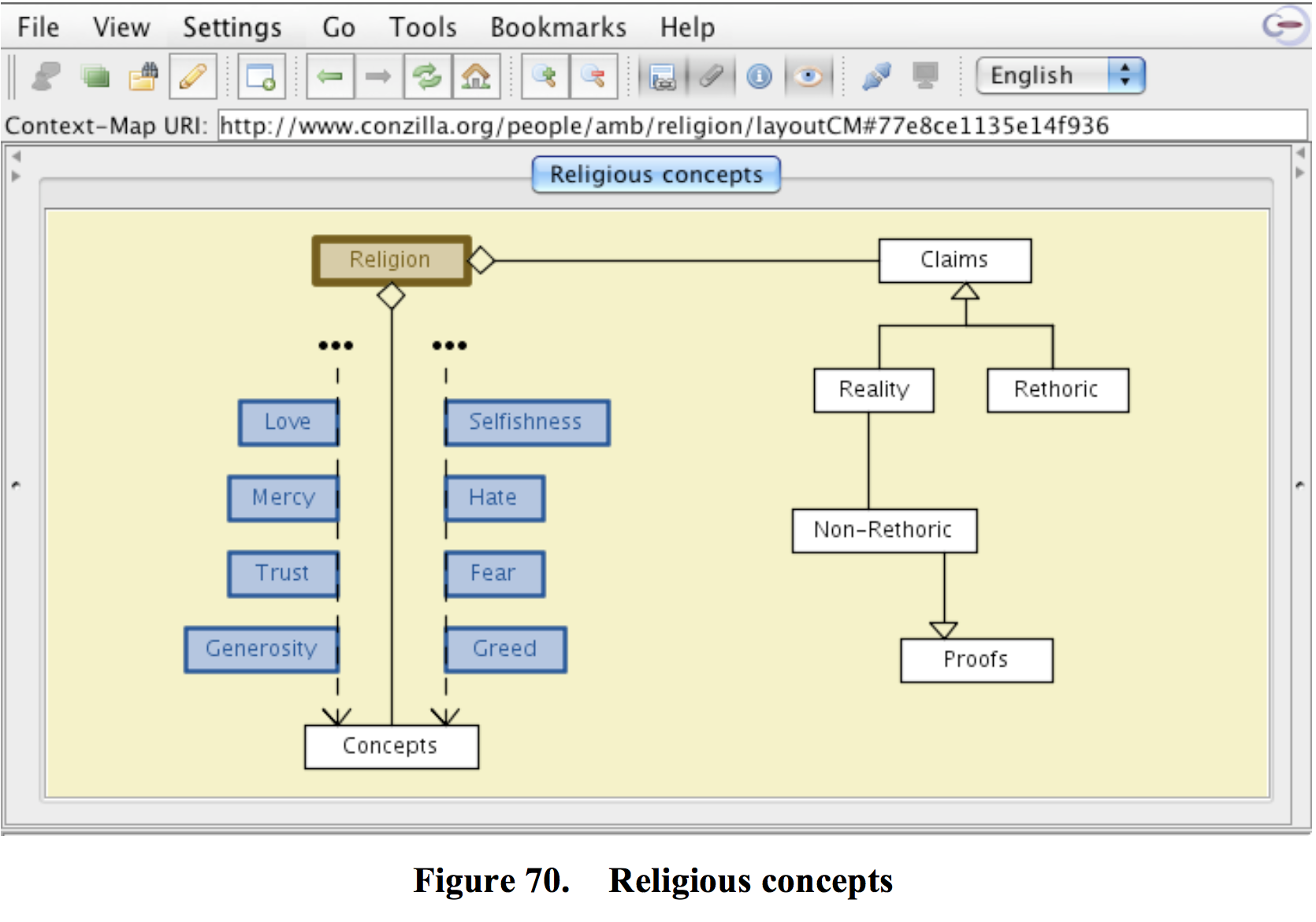This screenshot has width=1316, height=922.
Task: Click the green reload map icon
Action: pos(428,76)
